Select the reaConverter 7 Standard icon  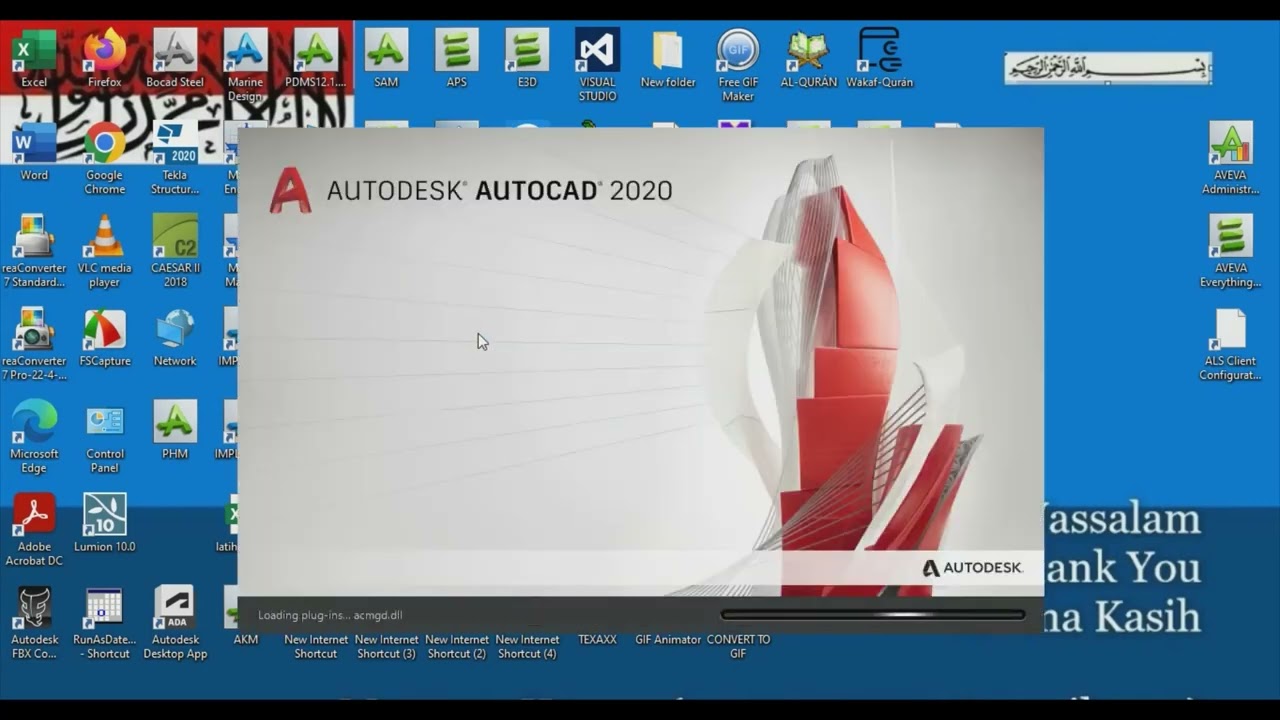[34, 251]
